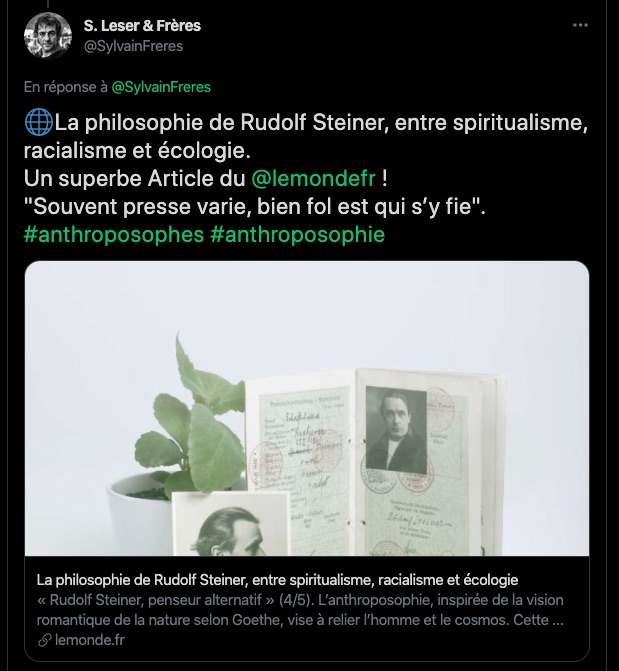
Task: Click the chain link icon beside lemonde.fr
Action: click(43, 639)
